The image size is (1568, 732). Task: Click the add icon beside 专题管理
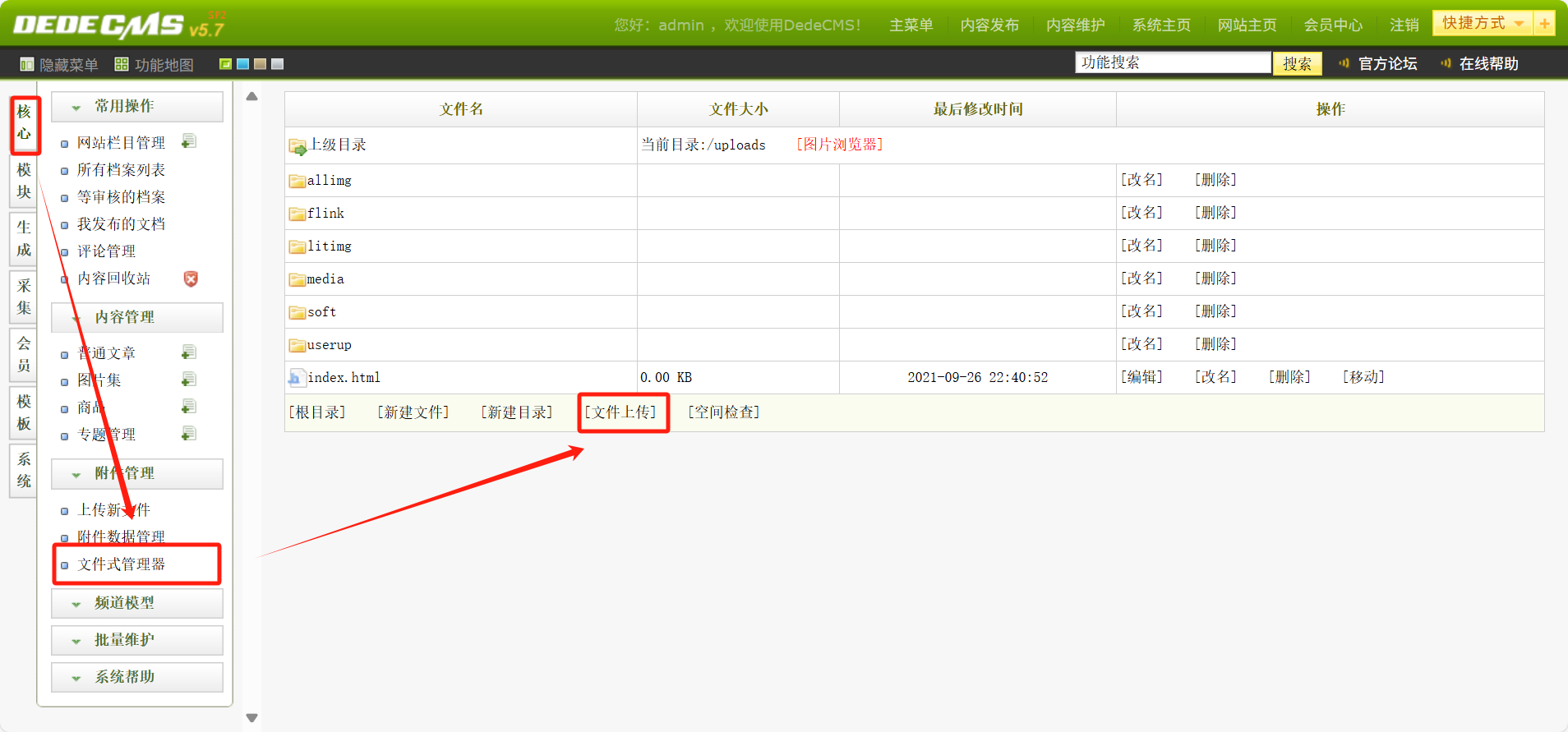pos(189,434)
